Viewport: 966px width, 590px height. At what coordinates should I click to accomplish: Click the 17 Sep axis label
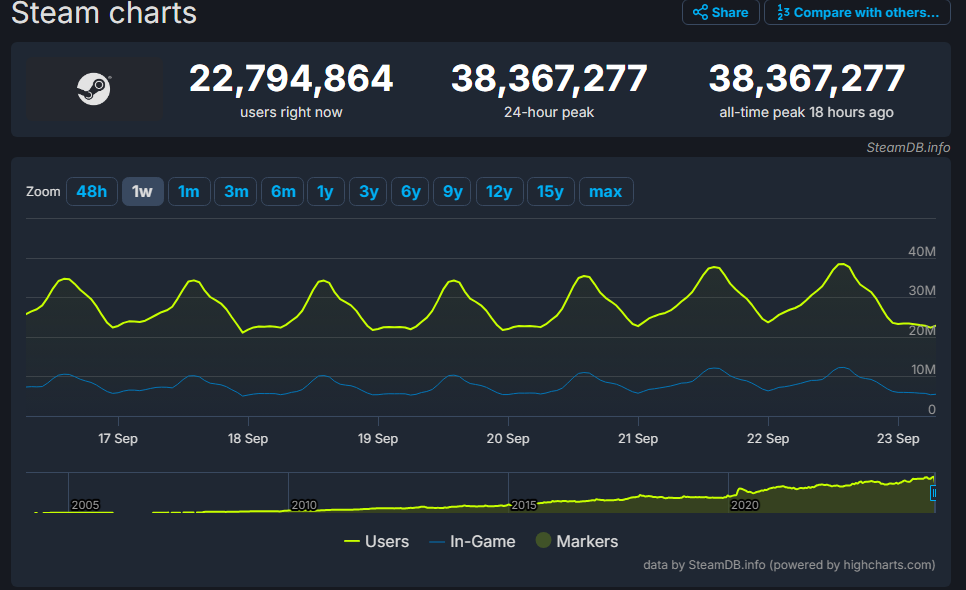click(x=118, y=438)
